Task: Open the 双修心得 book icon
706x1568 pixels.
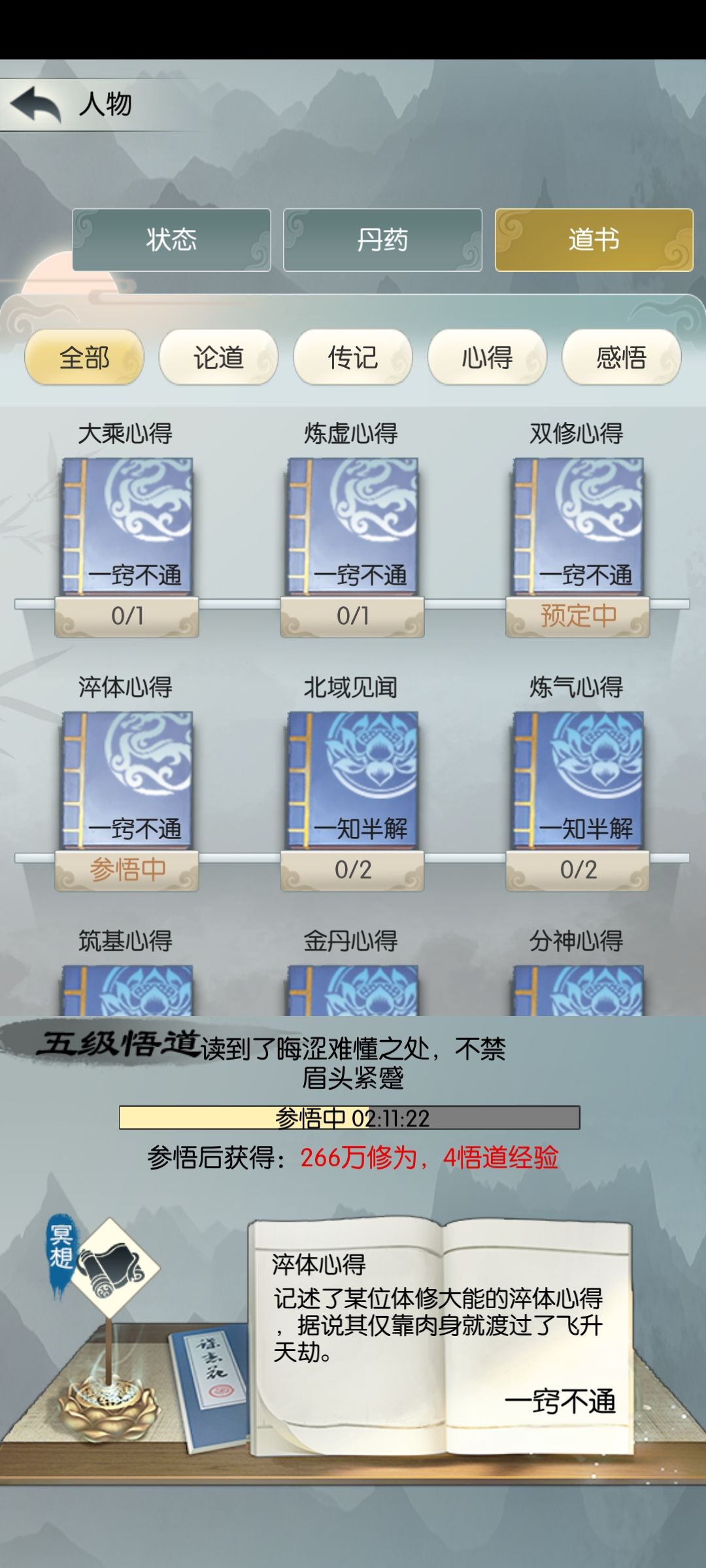Action: 578,527
